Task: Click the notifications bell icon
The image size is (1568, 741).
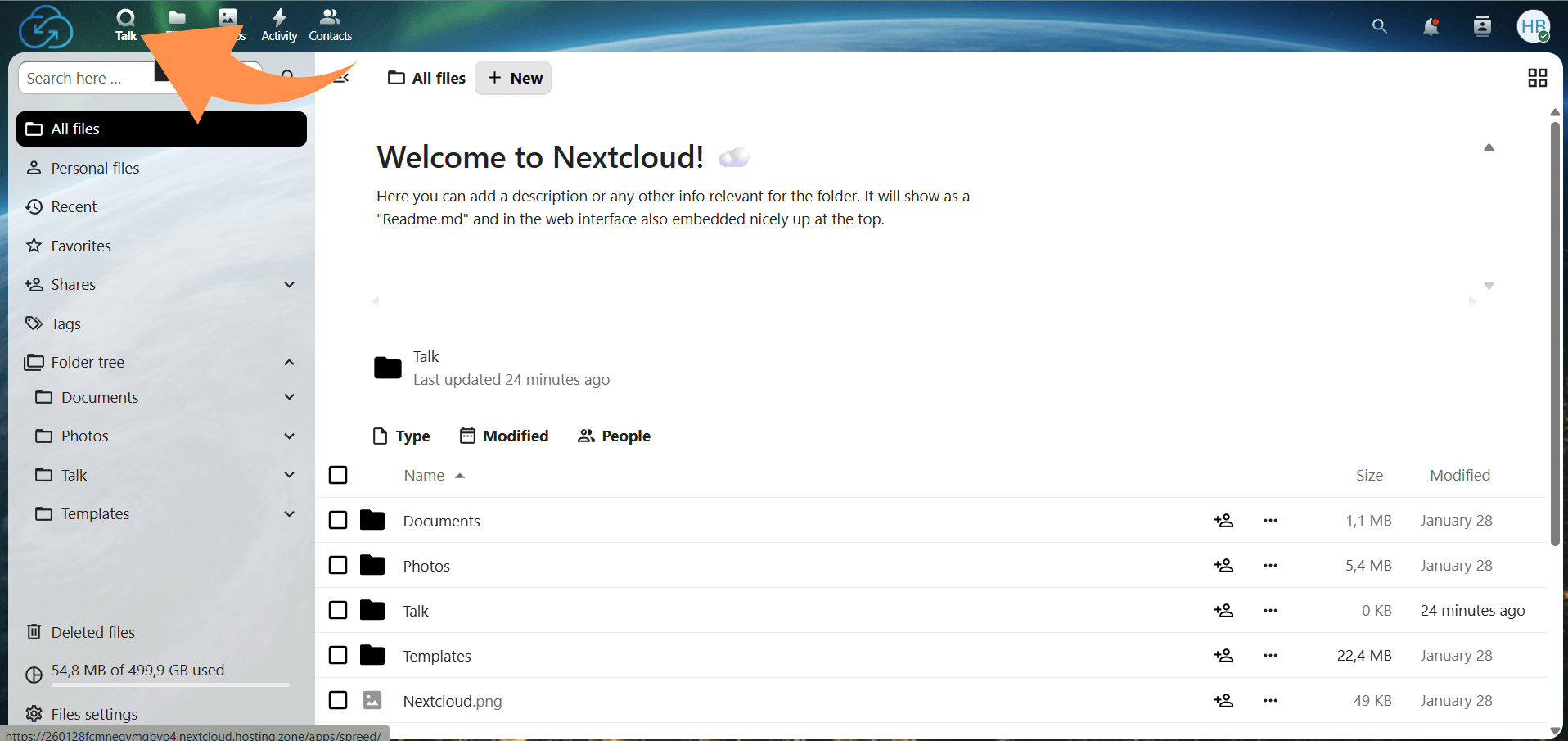Action: click(1431, 26)
